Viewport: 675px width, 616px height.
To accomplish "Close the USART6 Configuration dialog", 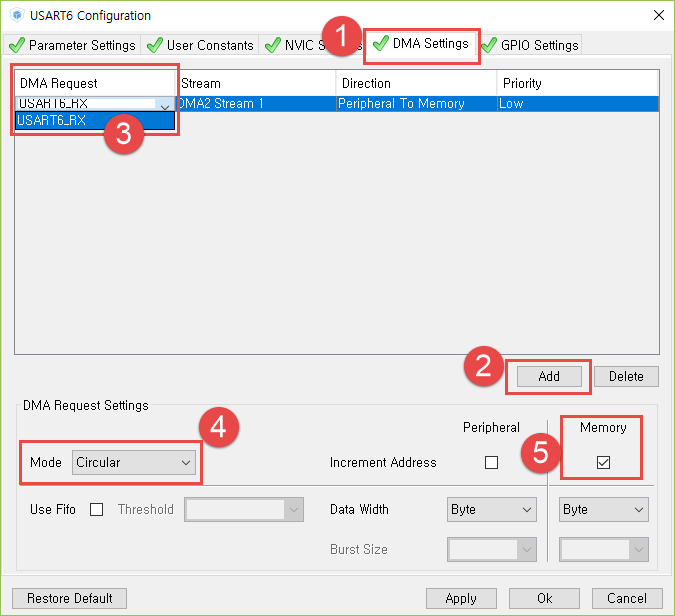I will [x=657, y=15].
